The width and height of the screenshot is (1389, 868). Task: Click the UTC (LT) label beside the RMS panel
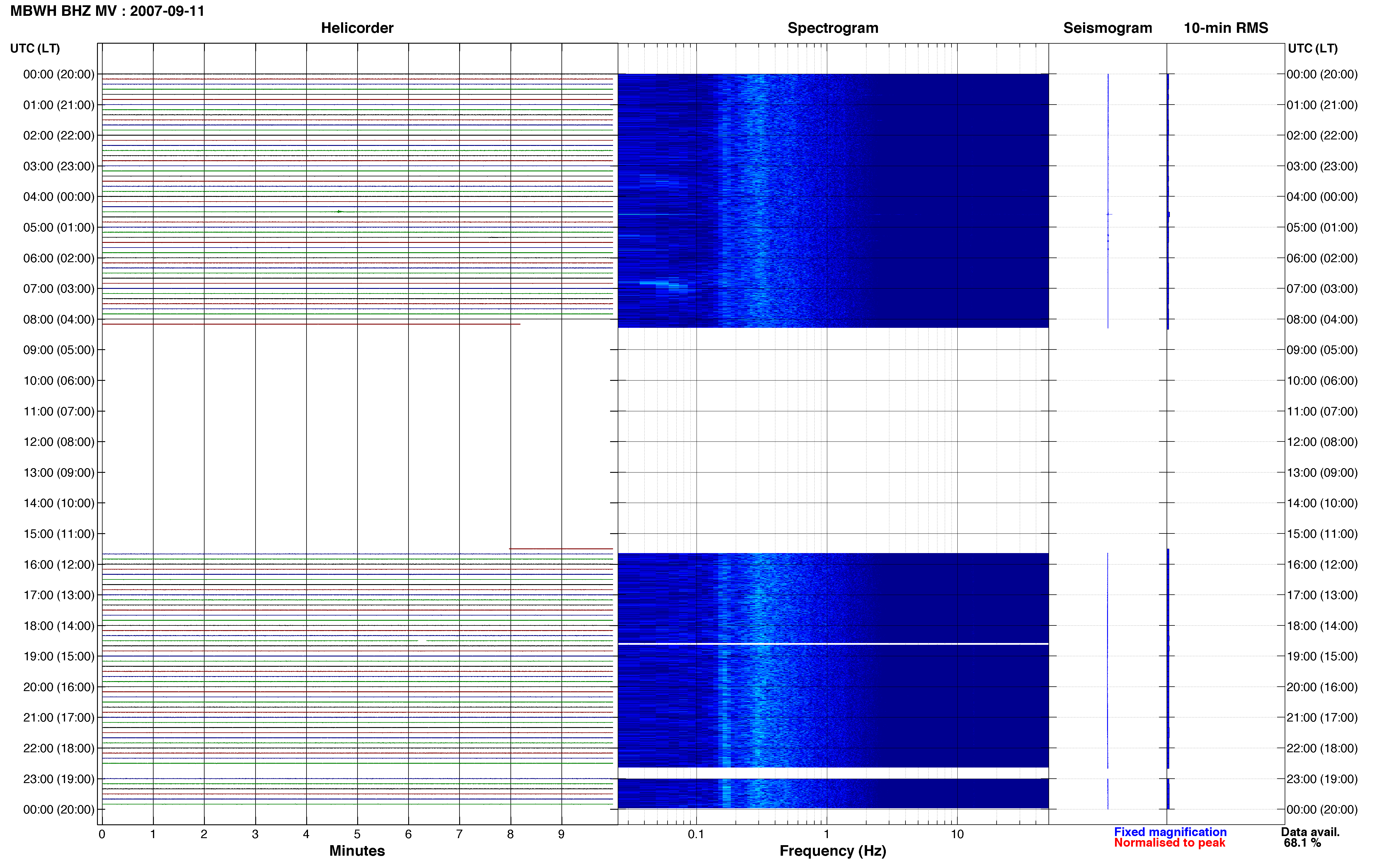click(1313, 48)
